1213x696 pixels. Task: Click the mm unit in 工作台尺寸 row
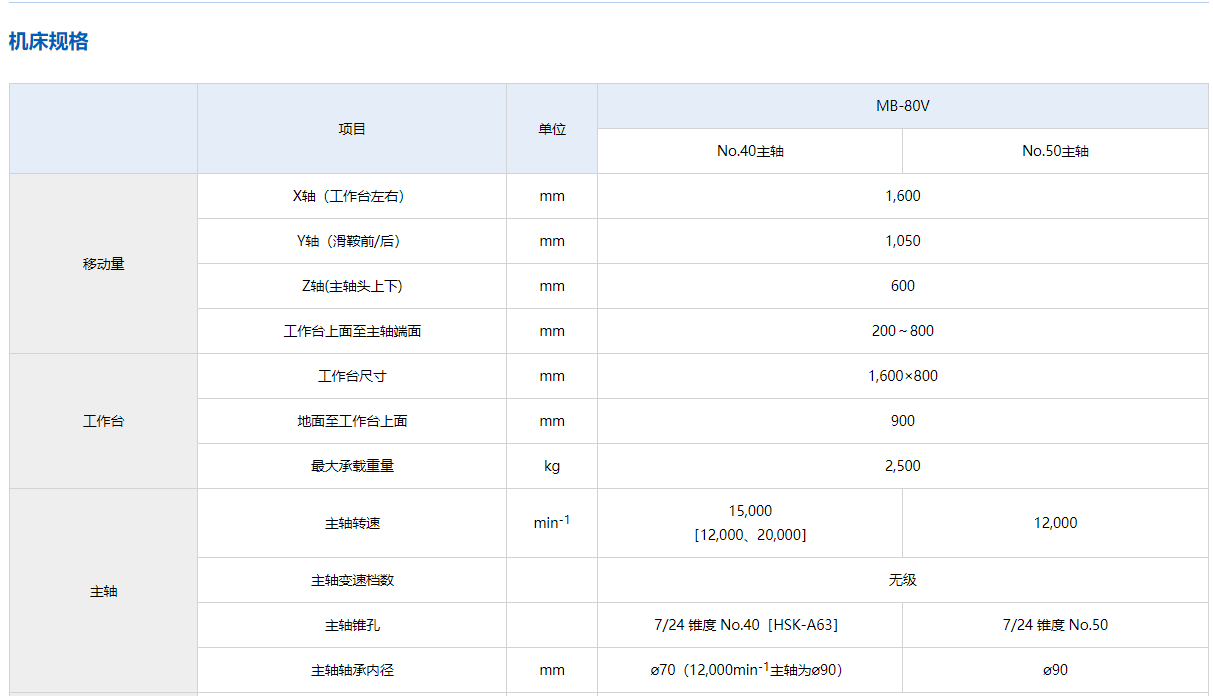pos(552,376)
